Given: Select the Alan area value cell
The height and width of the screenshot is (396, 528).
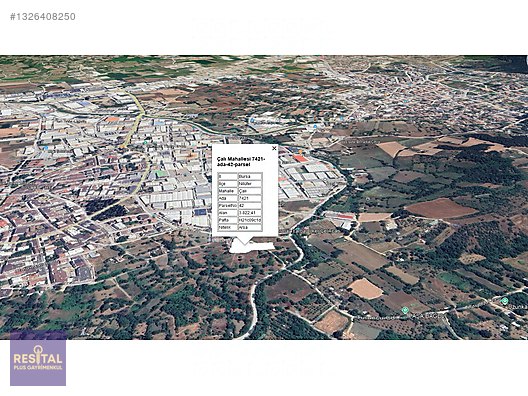Looking at the screenshot, I should pos(250,213).
